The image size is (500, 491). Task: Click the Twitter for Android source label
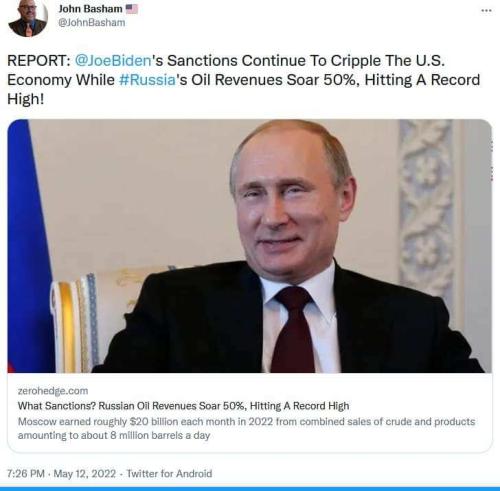(169, 473)
